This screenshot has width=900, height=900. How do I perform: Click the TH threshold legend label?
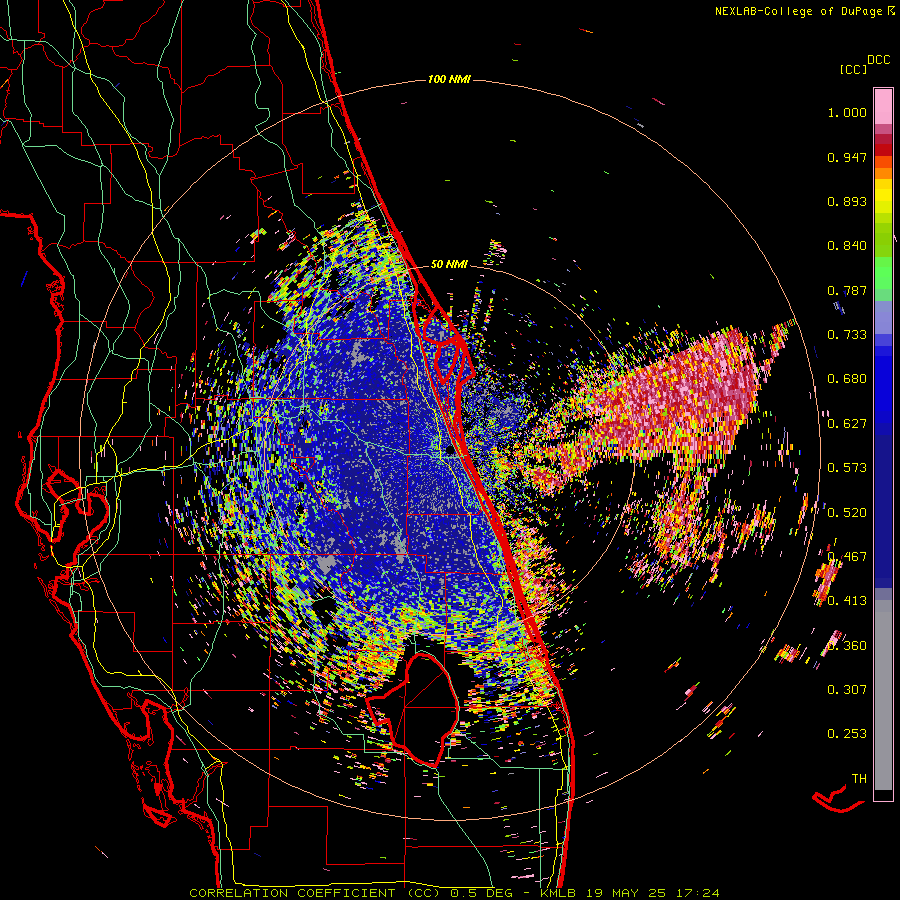click(x=859, y=778)
